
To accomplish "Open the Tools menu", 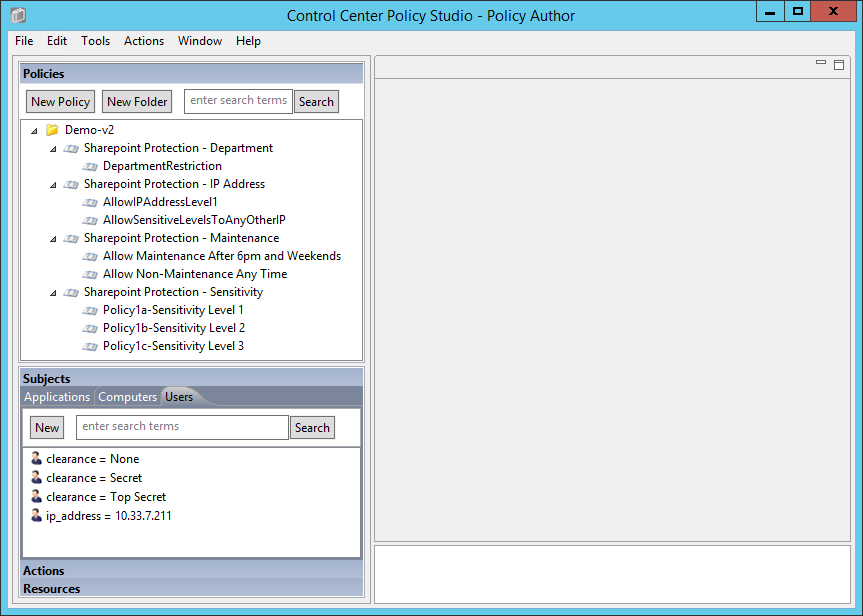I will click(95, 41).
